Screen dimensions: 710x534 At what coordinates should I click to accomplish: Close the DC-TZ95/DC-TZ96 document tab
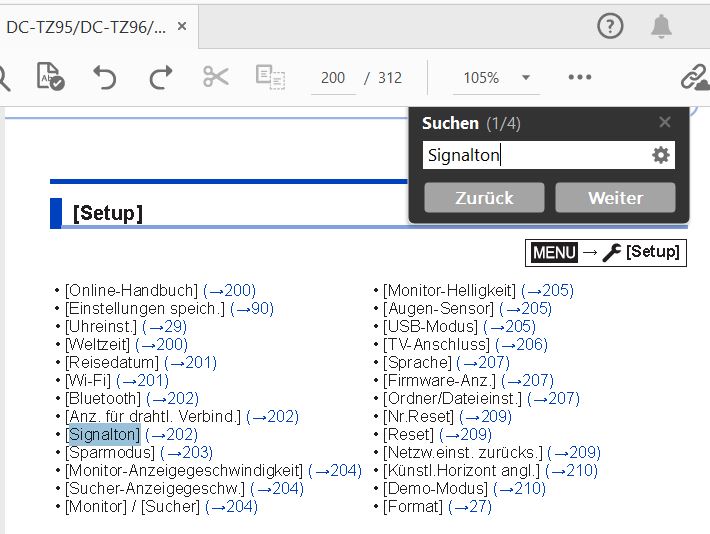182,27
